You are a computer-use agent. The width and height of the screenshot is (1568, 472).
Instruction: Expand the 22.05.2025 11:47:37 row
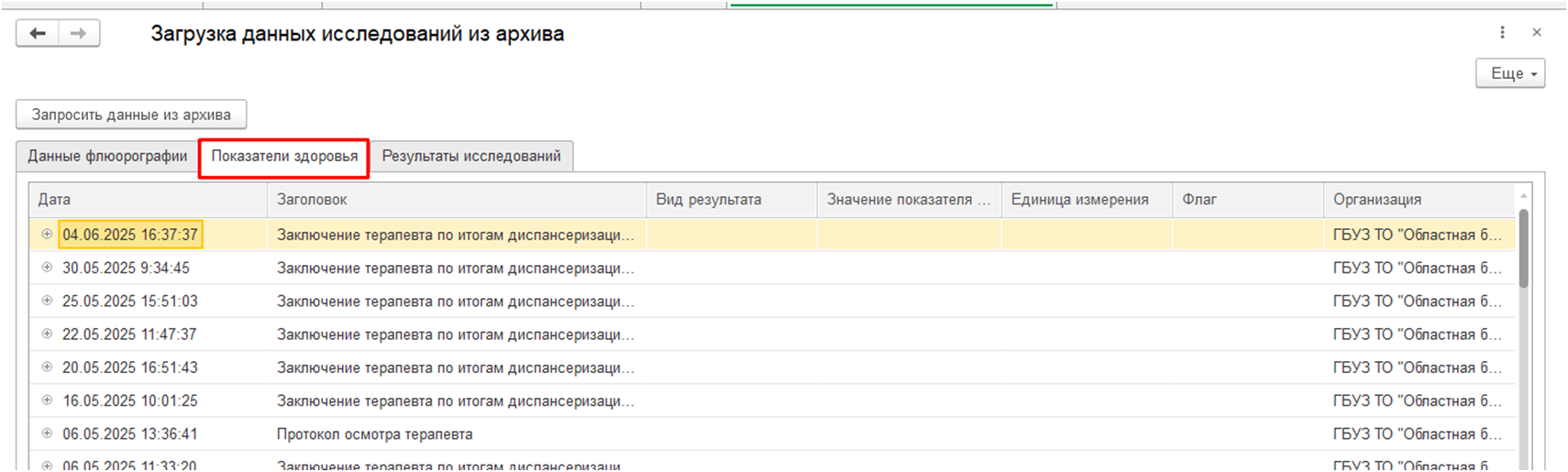pos(47,334)
